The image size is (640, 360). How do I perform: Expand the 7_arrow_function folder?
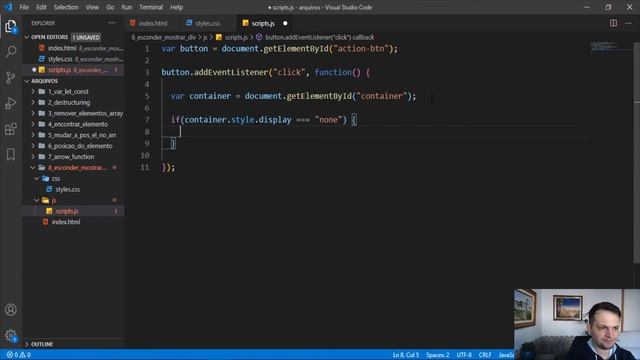(x=71, y=157)
